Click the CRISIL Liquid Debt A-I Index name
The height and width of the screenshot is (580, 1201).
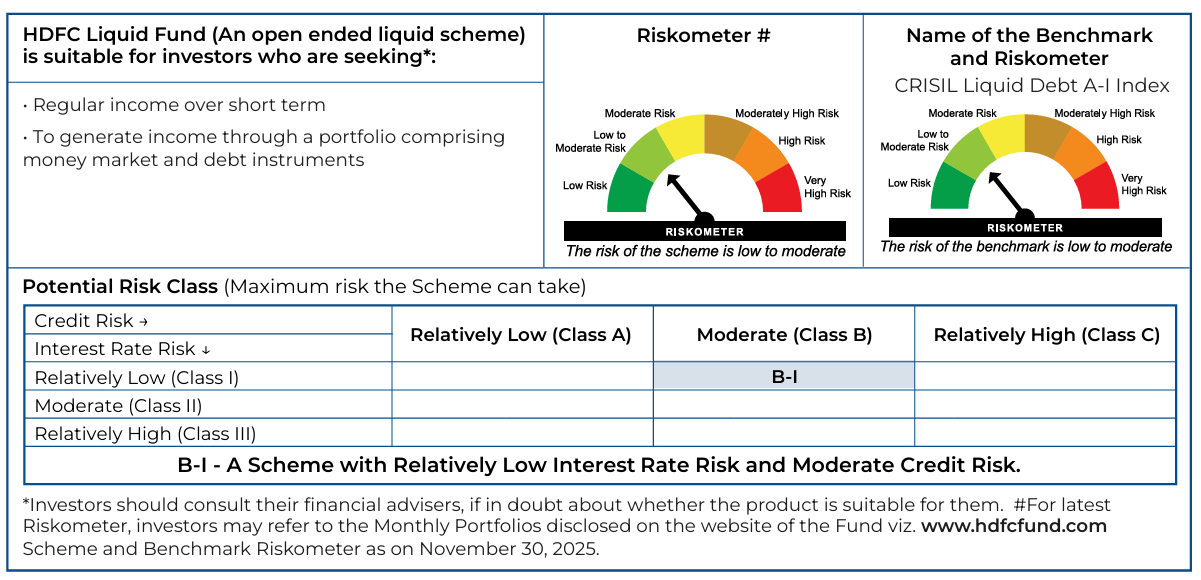point(1032,86)
